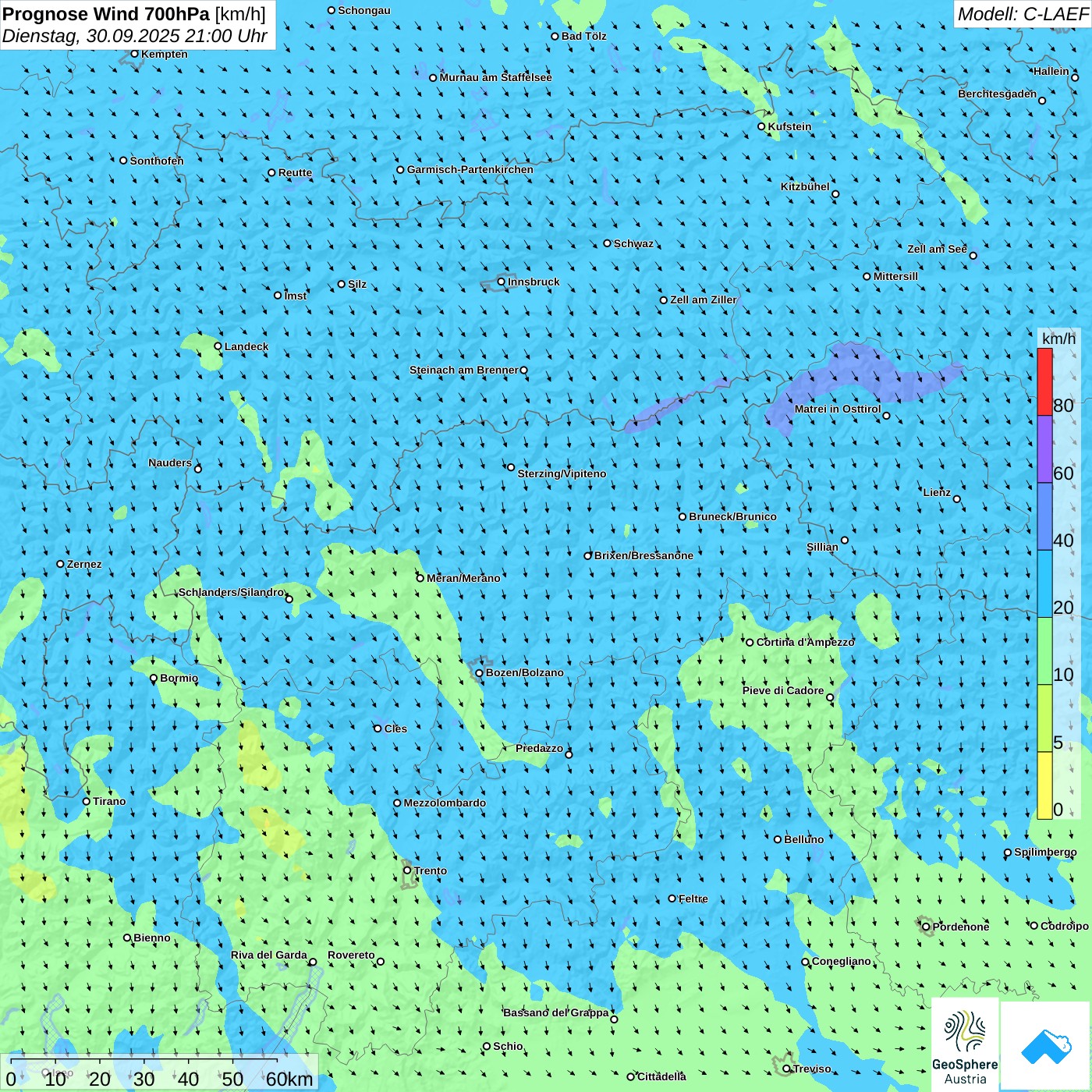
Task: Click the 'Matrei in Osttirol' label
Action: click(x=838, y=409)
